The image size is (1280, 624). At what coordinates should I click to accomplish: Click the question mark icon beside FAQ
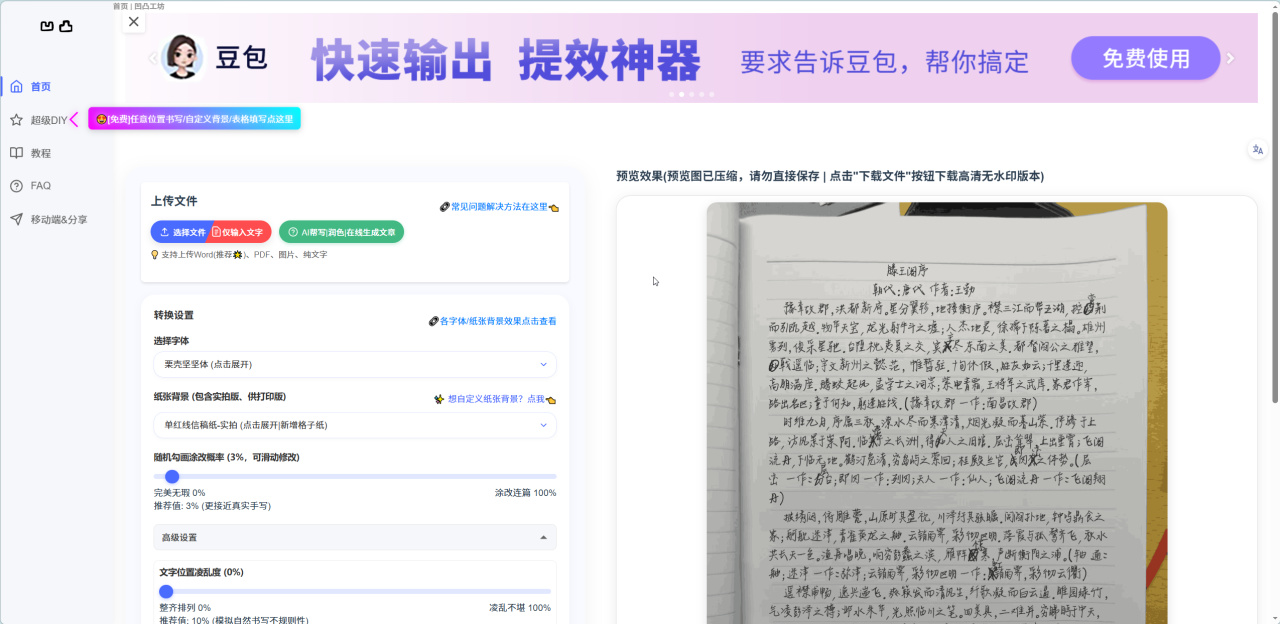(16, 186)
